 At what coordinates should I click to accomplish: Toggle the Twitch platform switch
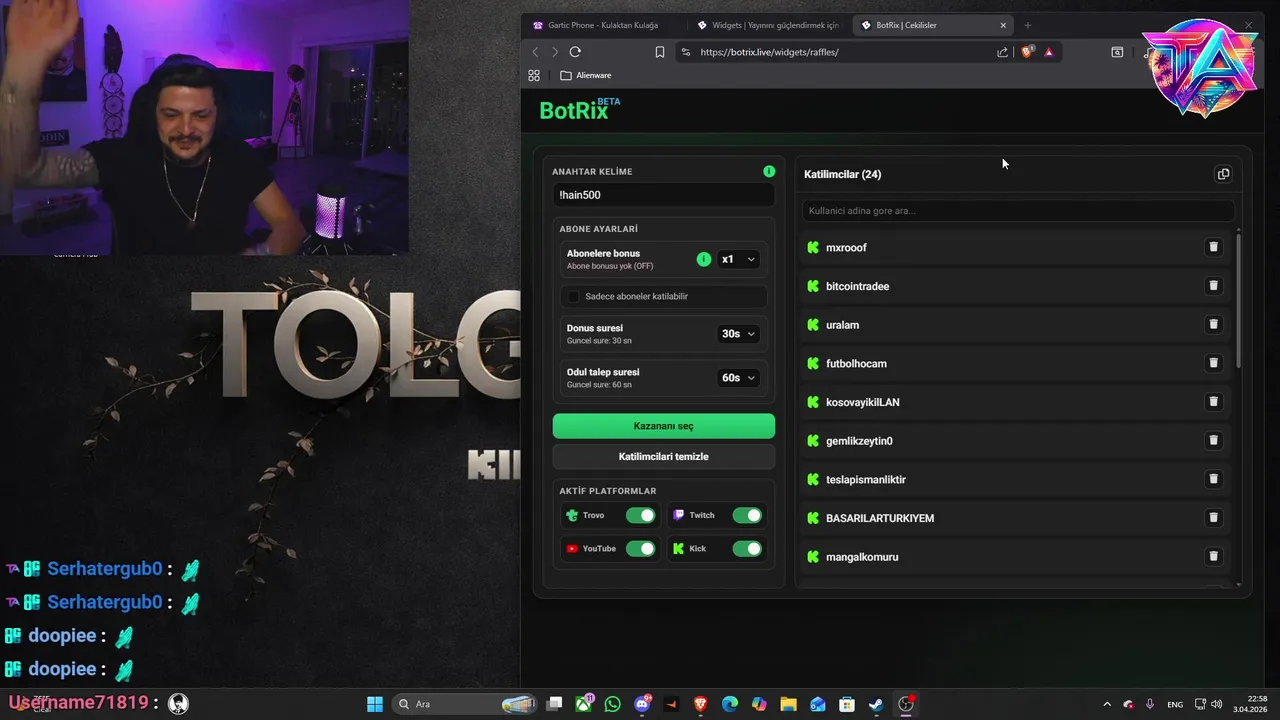tap(747, 515)
